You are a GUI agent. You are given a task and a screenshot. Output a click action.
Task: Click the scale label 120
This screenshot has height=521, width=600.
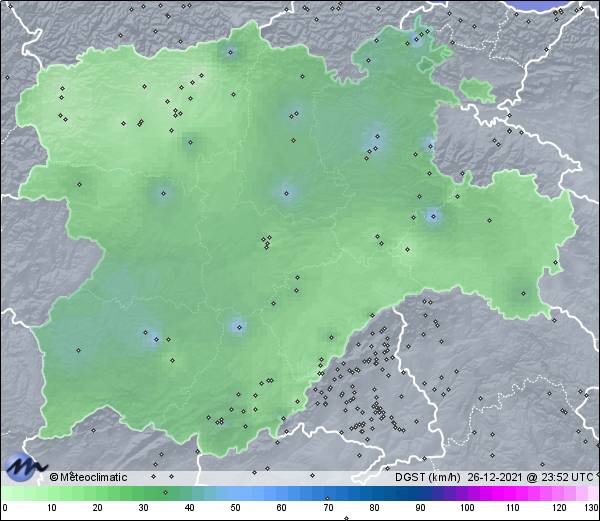click(559, 508)
